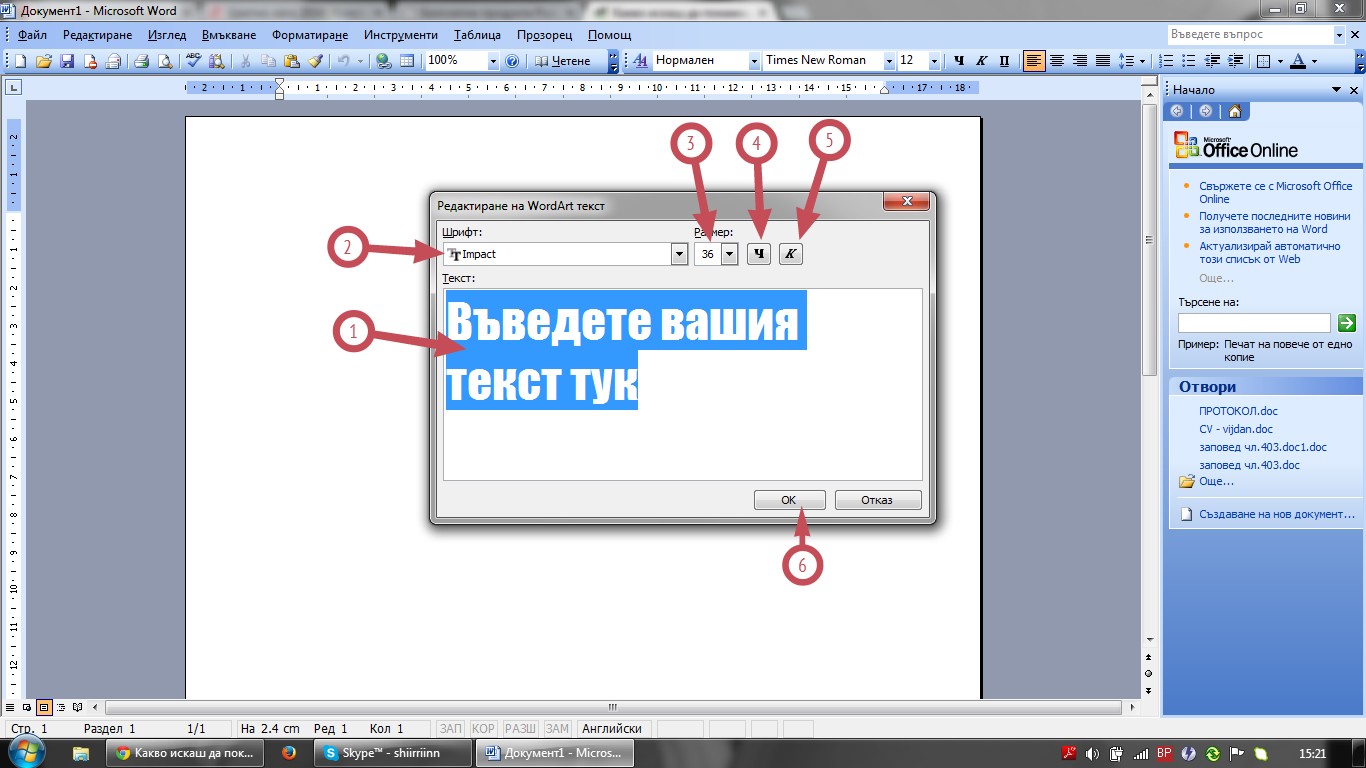Toggle the Align Right button
The width and height of the screenshot is (1366, 768).
coord(1080,61)
